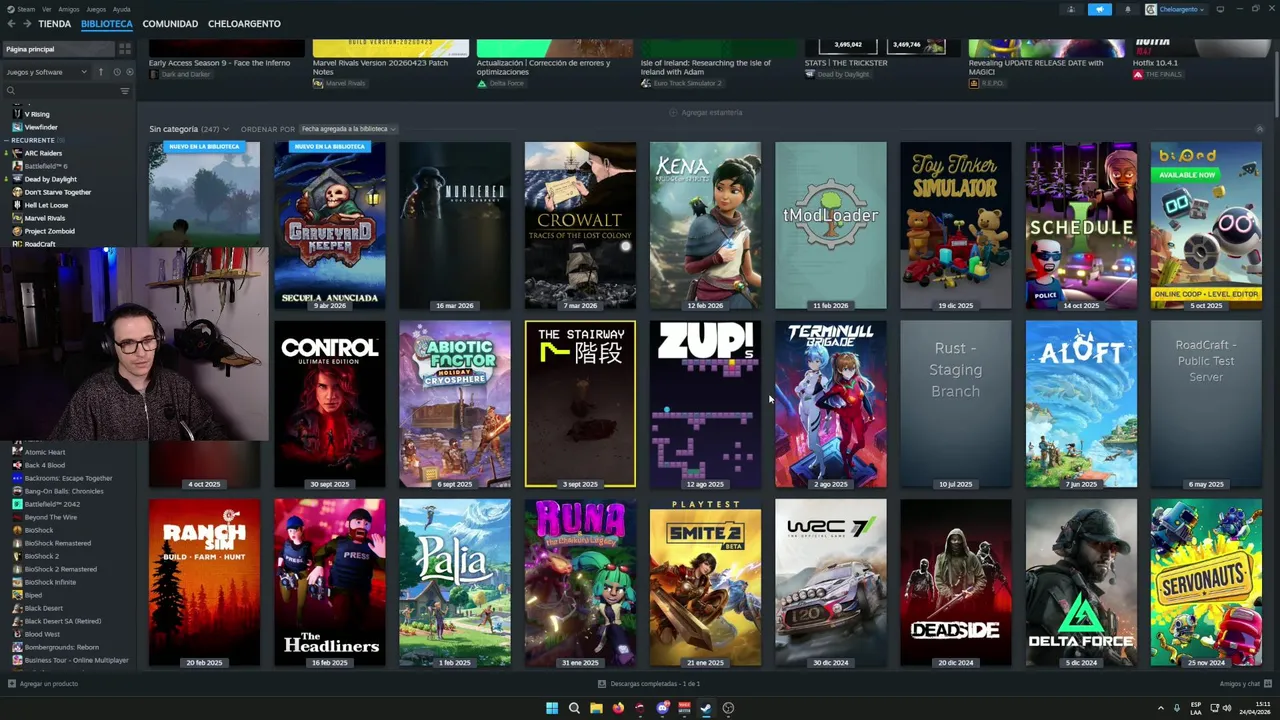
Task: Open Control Ultimate Edition cover
Action: click(329, 404)
